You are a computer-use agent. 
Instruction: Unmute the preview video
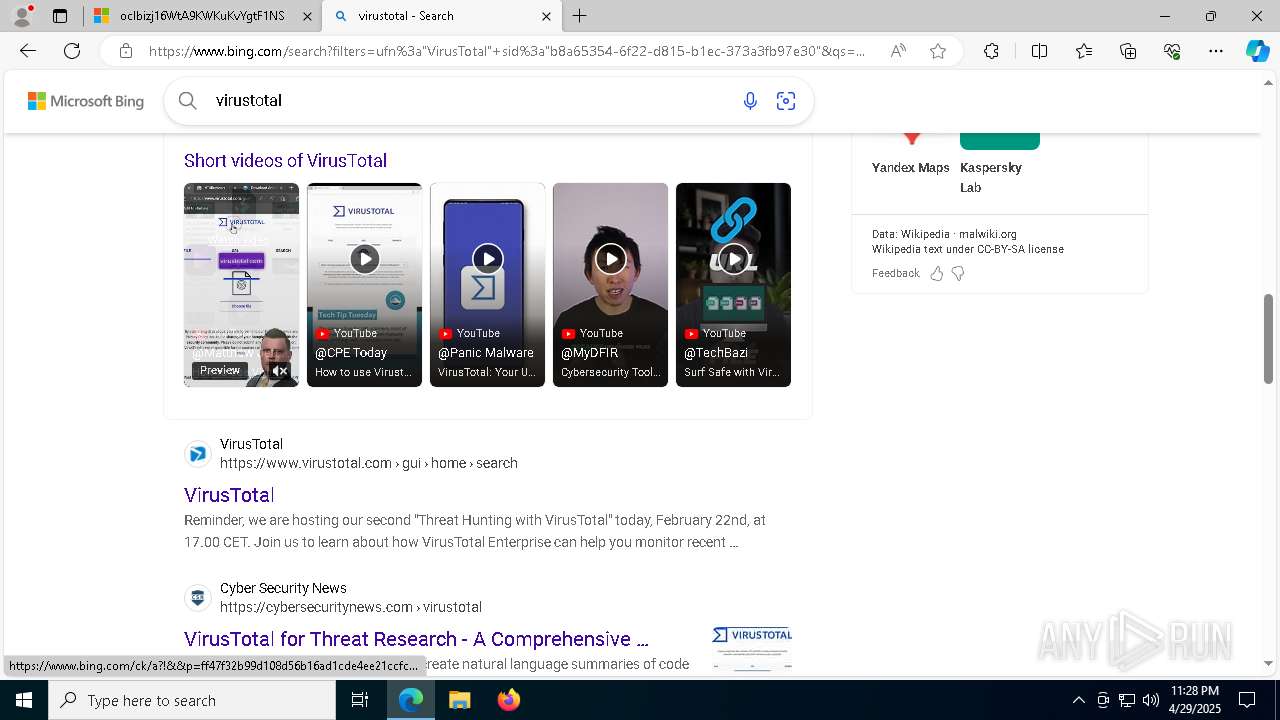(x=280, y=371)
